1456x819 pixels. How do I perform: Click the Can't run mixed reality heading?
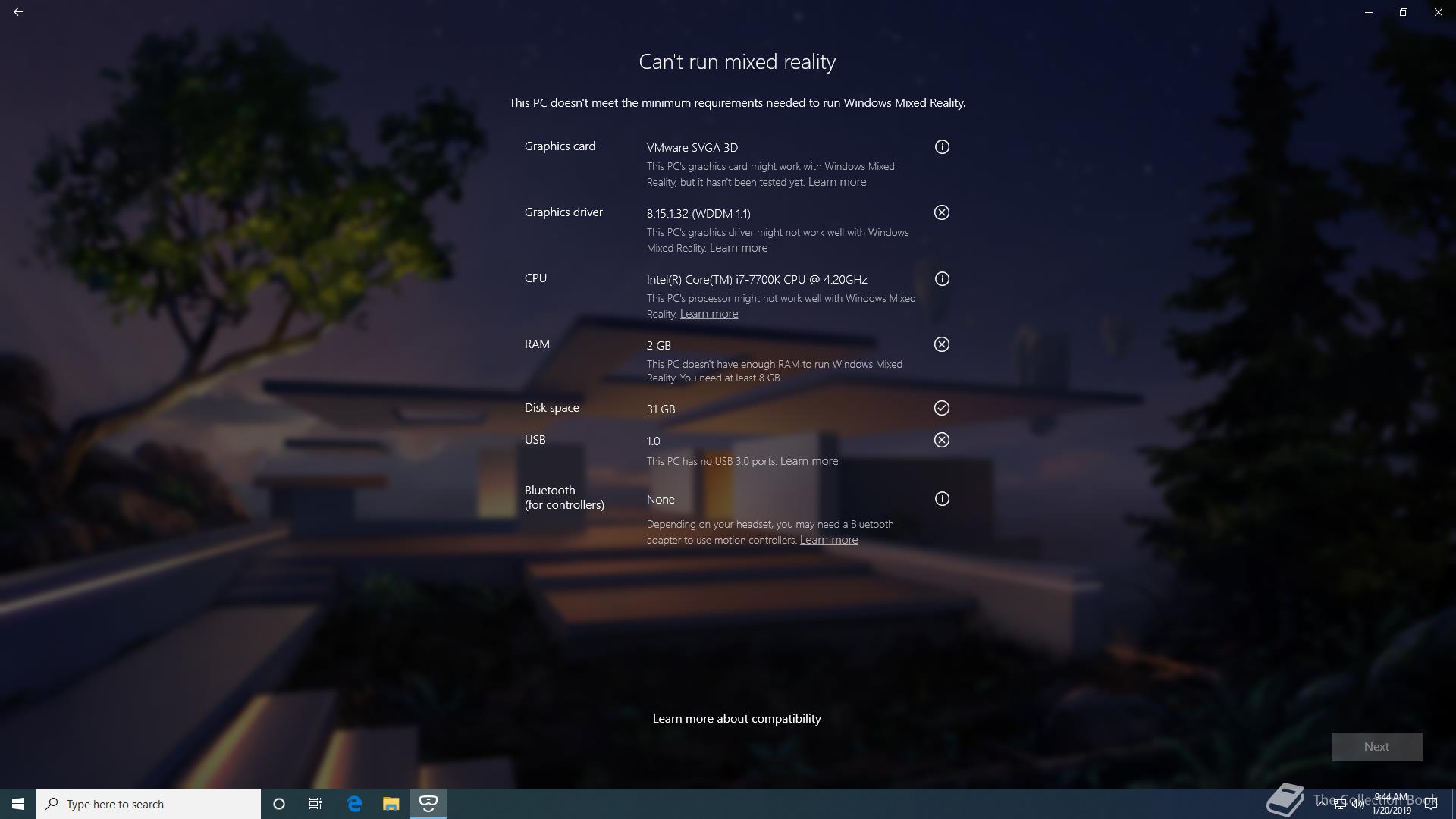click(x=737, y=62)
